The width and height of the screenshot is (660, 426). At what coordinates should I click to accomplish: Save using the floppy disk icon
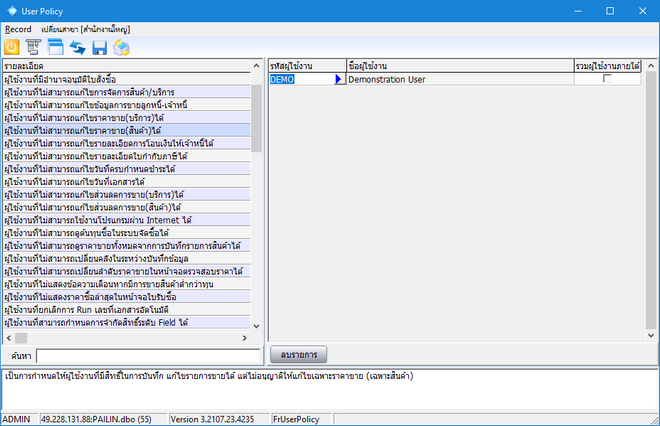click(x=99, y=47)
